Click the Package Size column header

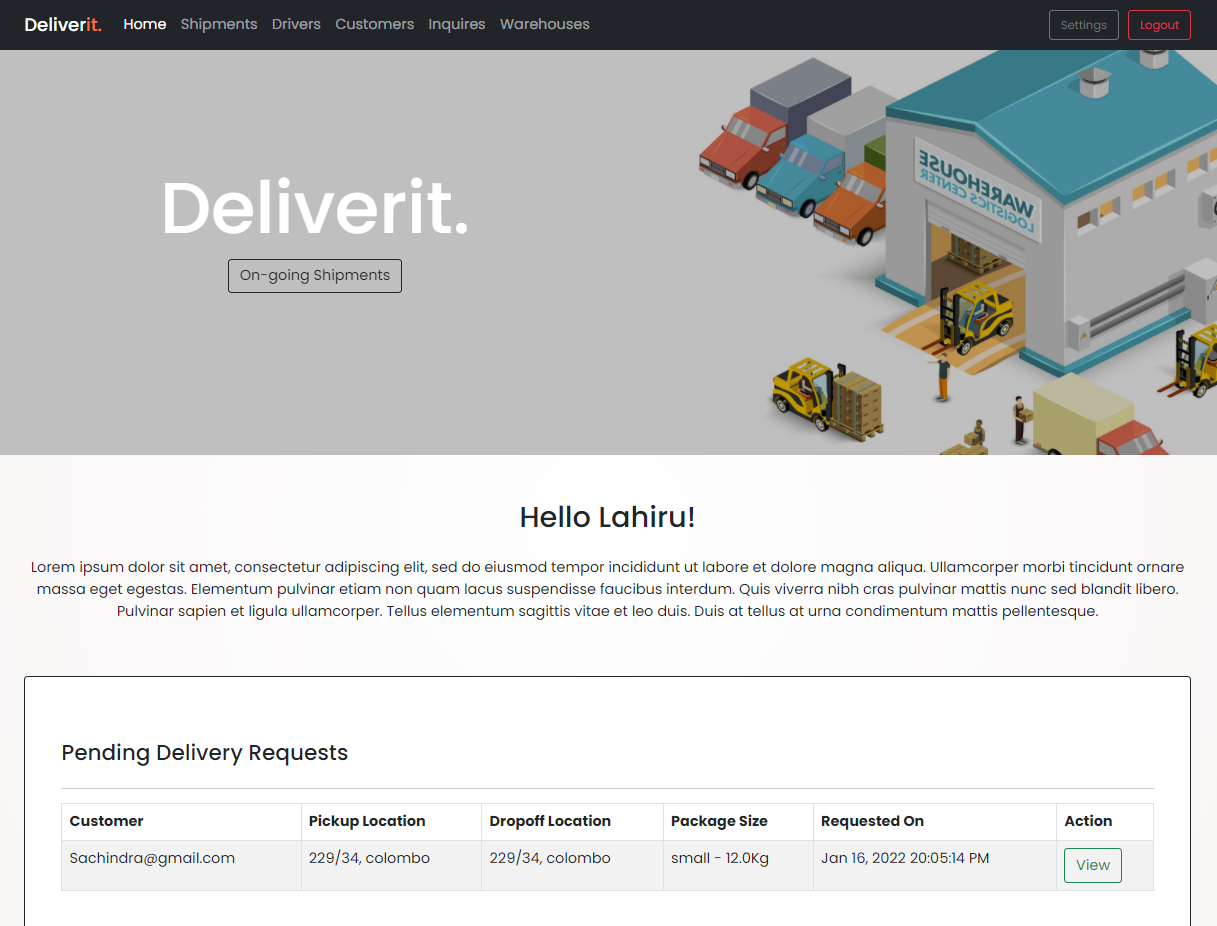point(738,821)
